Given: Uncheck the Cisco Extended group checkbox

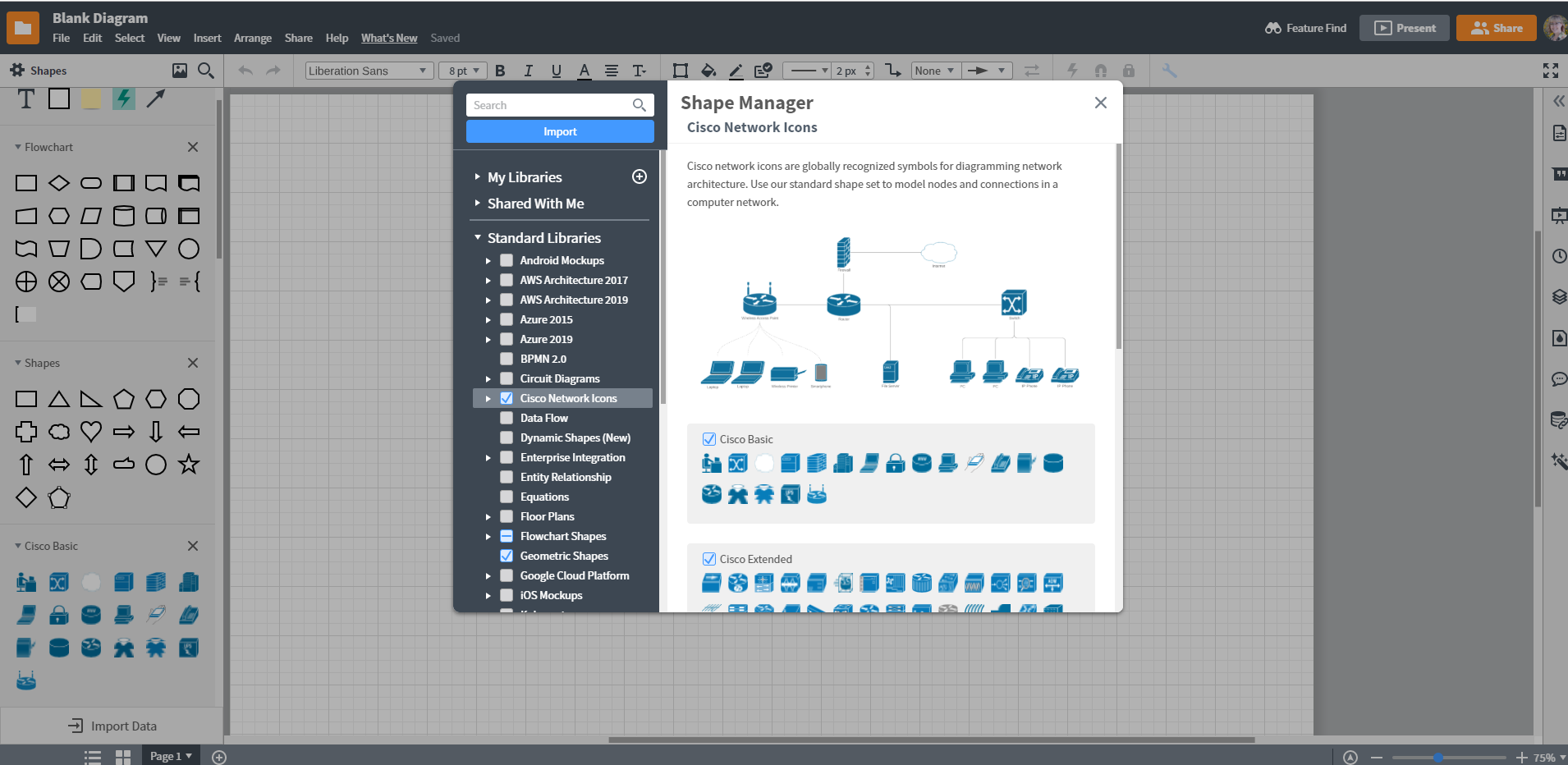Looking at the screenshot, I should tap(709, 559).
